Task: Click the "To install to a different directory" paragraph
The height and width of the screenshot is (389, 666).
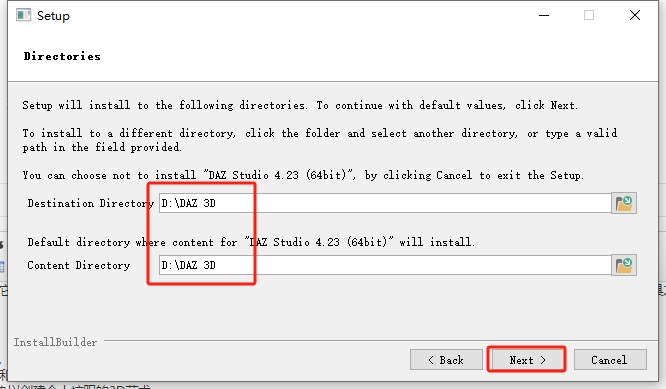Action: (319, 140)
